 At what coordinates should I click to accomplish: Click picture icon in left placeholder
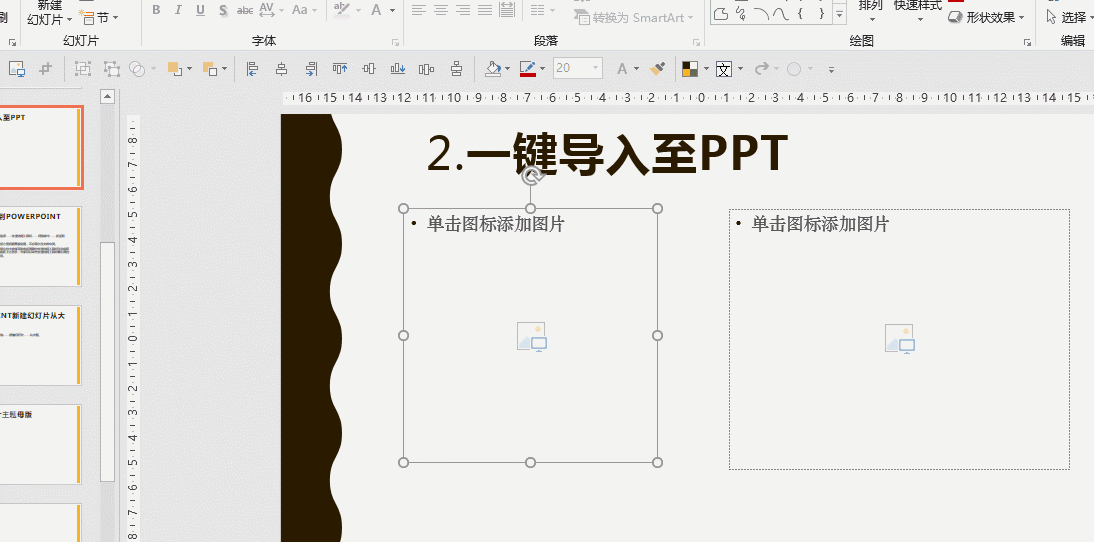tap(532, 337)
